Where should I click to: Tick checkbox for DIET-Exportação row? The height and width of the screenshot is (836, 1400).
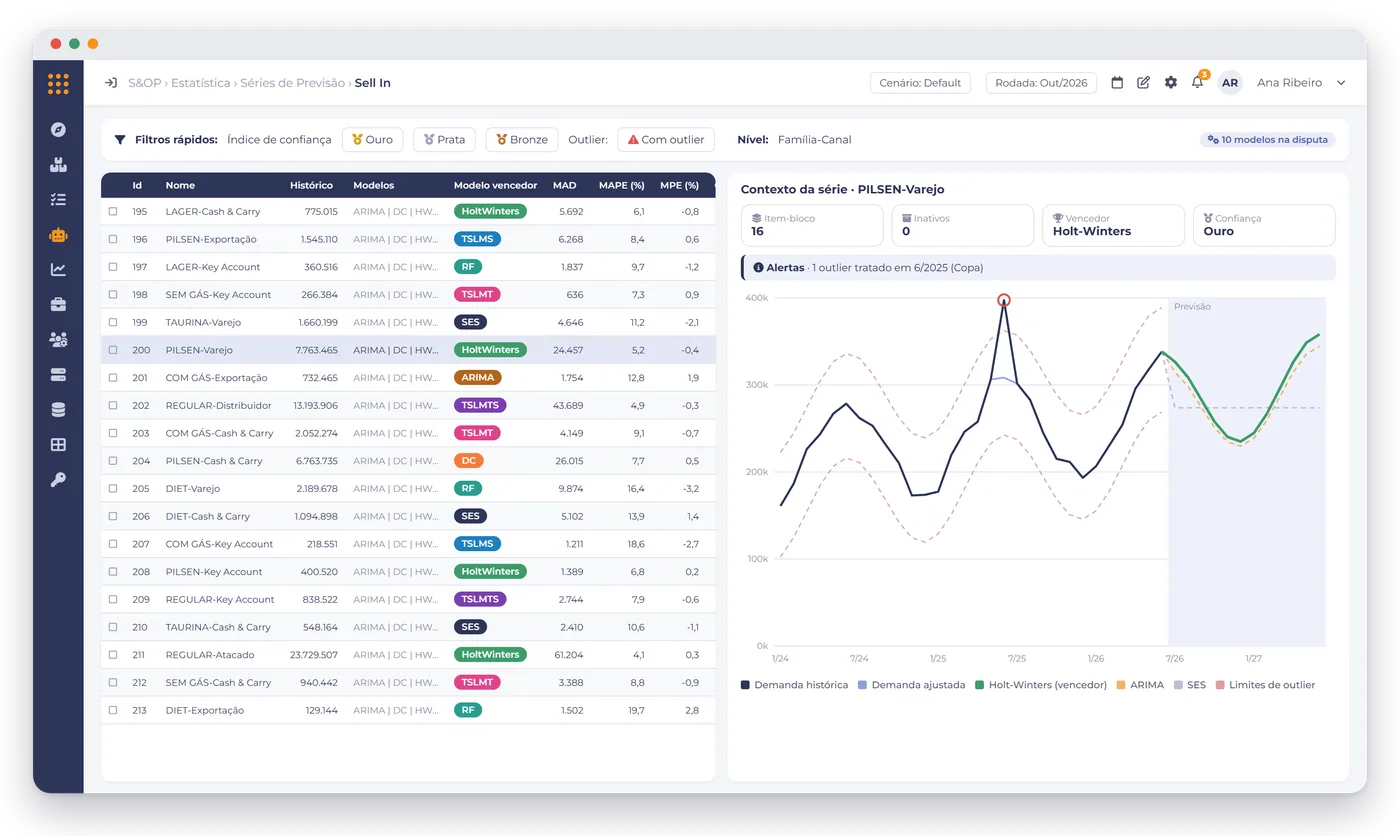click(x=113, y=710)
